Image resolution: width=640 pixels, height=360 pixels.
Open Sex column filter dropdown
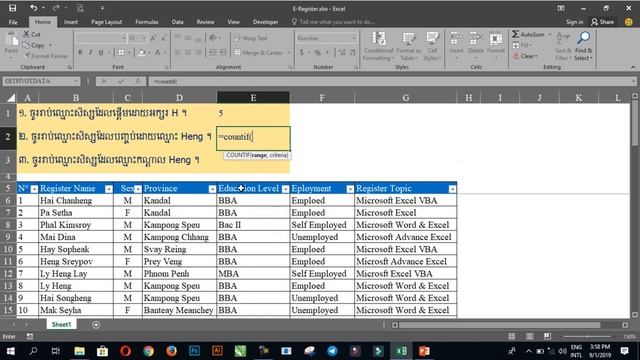click(138, 189)
